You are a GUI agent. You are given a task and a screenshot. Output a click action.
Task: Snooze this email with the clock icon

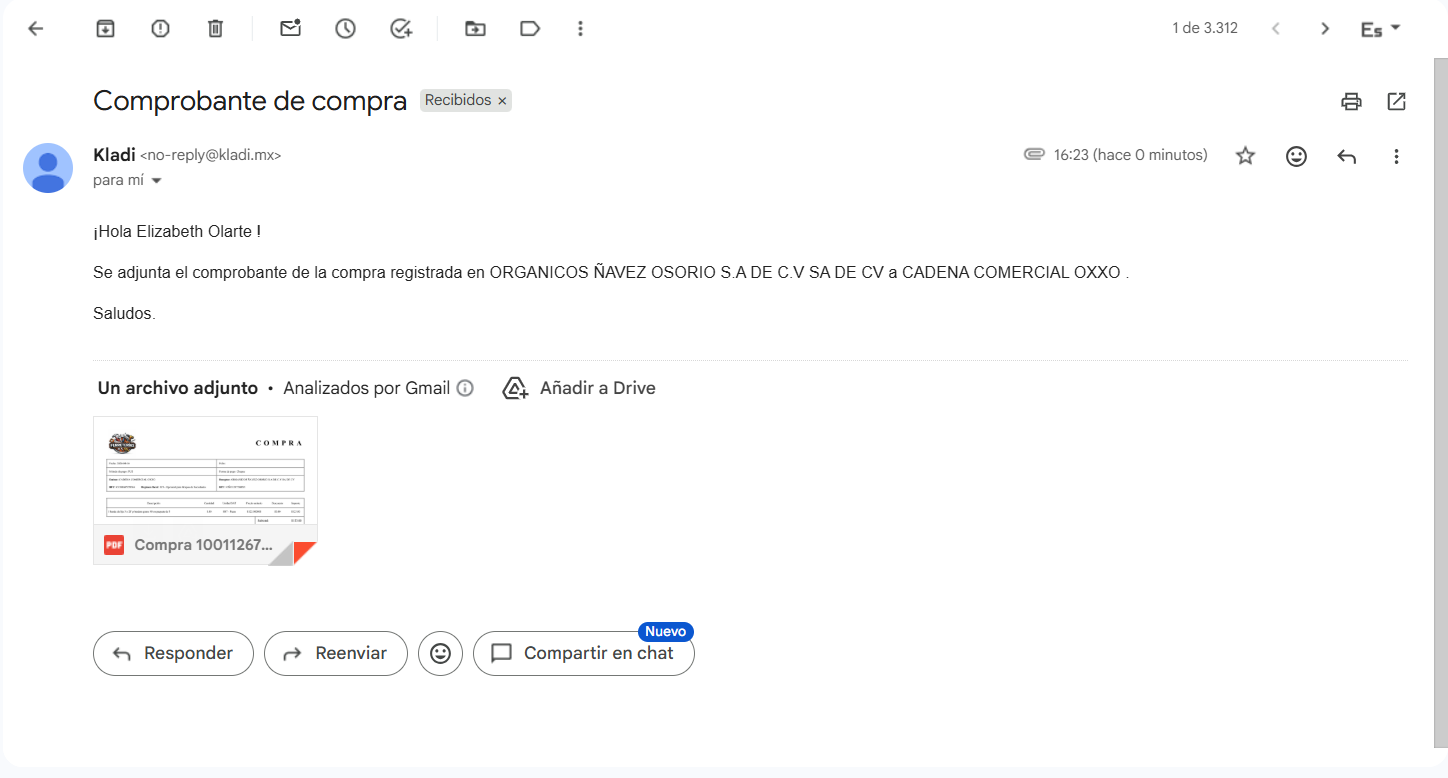pos(345,28)
